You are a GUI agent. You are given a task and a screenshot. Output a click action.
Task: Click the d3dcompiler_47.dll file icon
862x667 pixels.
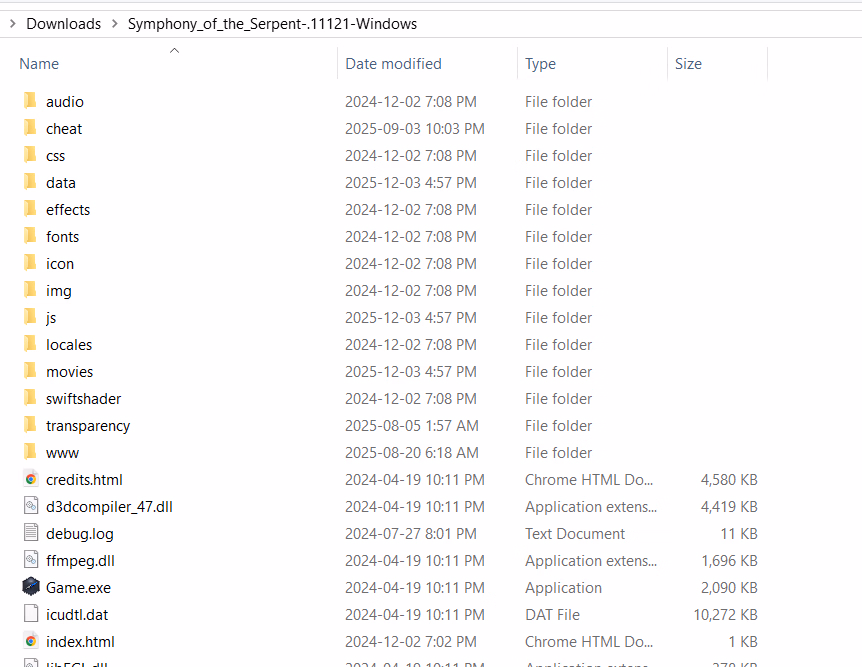click(30, 506)
